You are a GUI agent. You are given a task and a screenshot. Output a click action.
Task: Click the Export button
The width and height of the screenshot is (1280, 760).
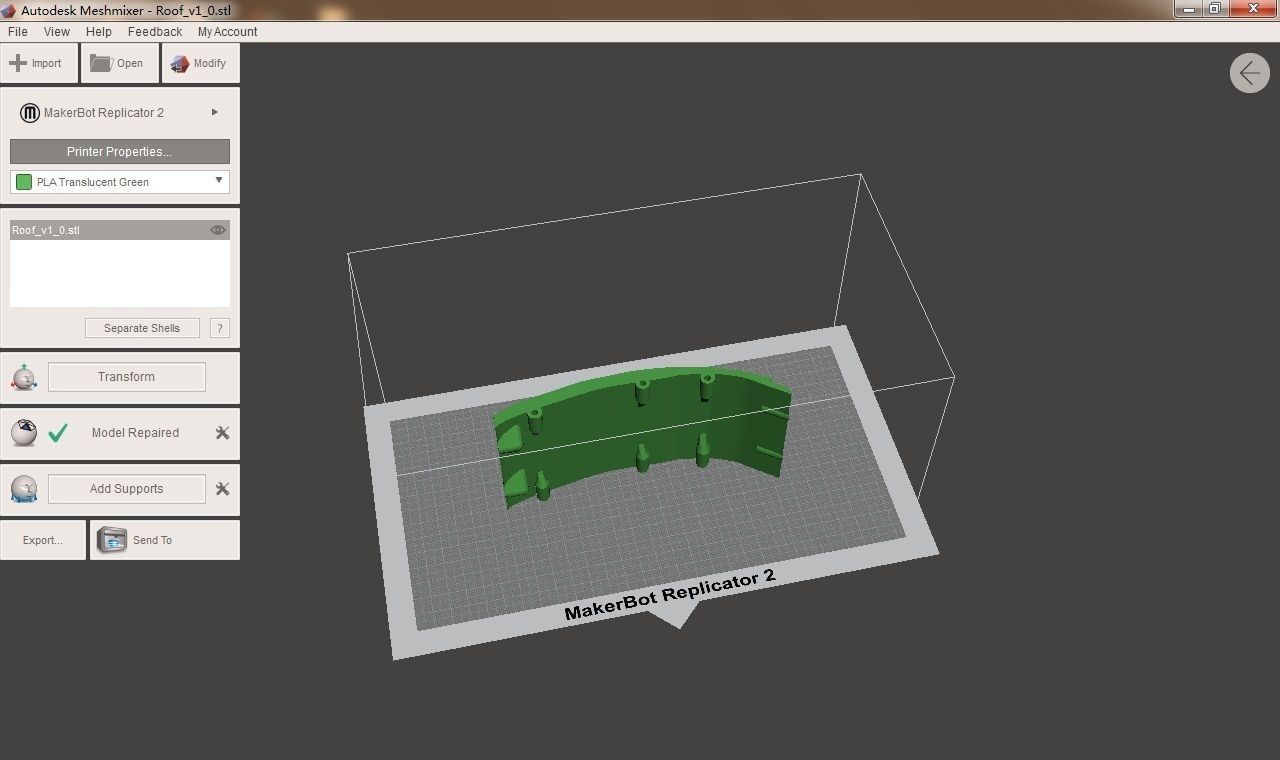click(43, 540)
